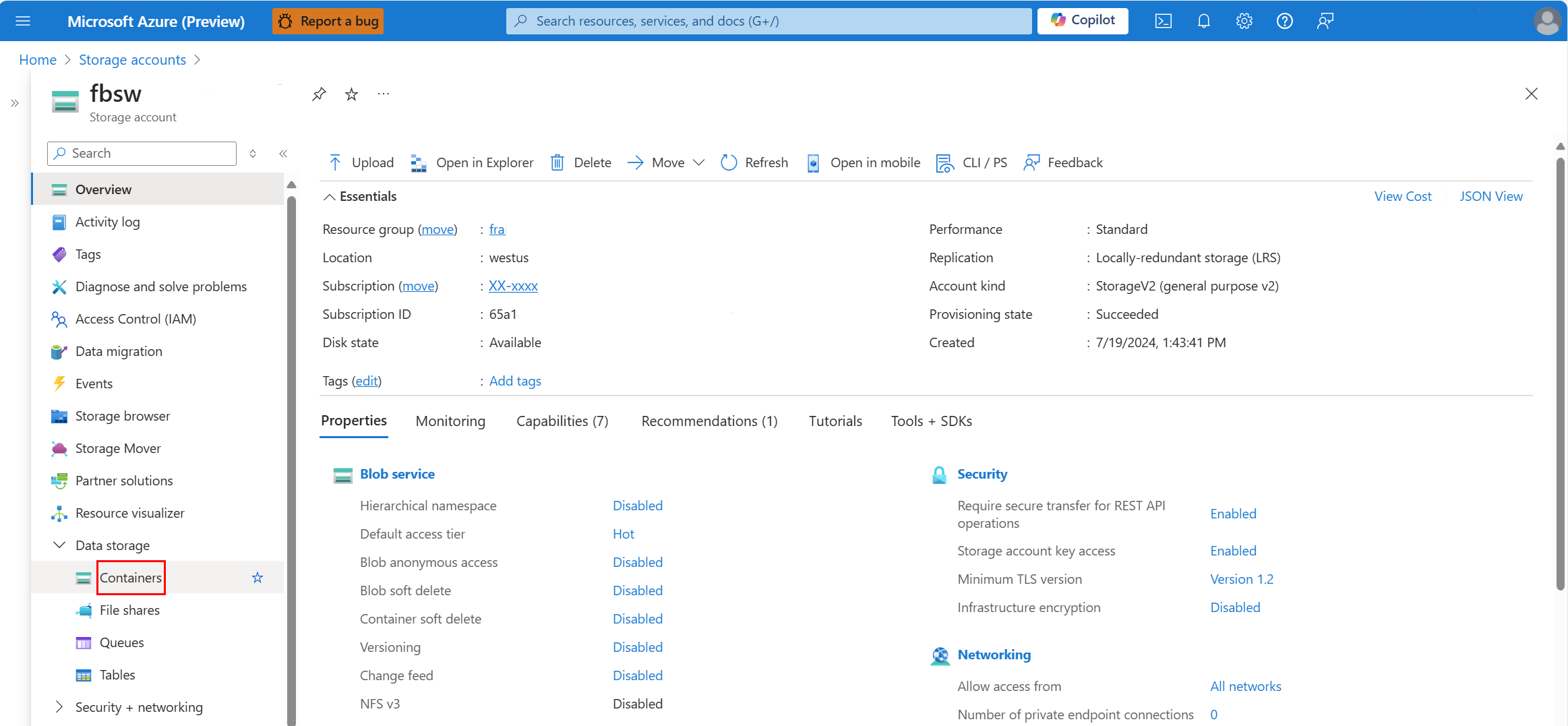The image size is (1568, 726).
Task: Click the Partner solutions icon
Action: click(59, 481)
